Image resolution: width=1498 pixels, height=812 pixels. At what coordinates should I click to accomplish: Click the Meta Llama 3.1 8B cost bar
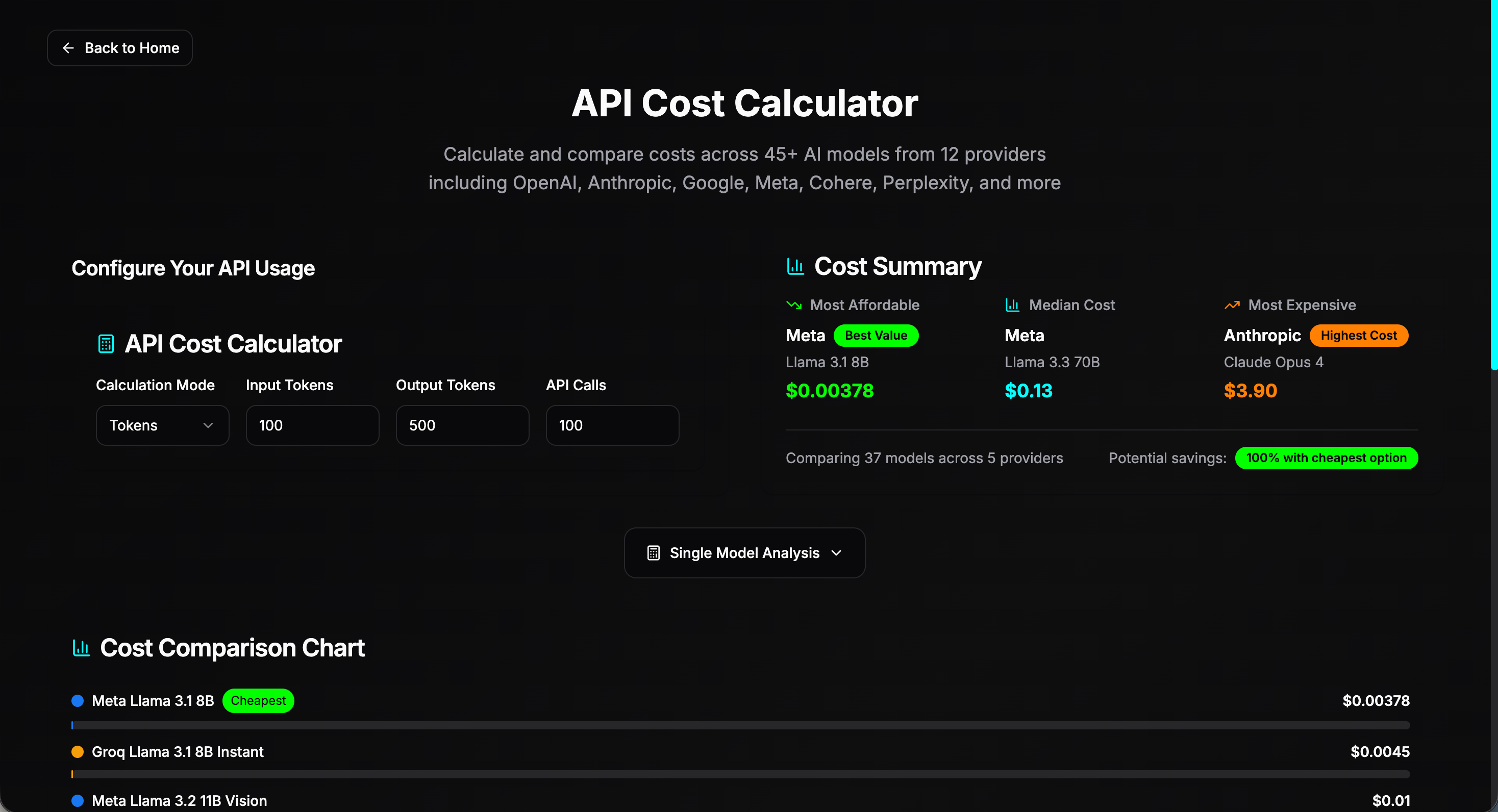pyautogui.click(x=740, y=725)
